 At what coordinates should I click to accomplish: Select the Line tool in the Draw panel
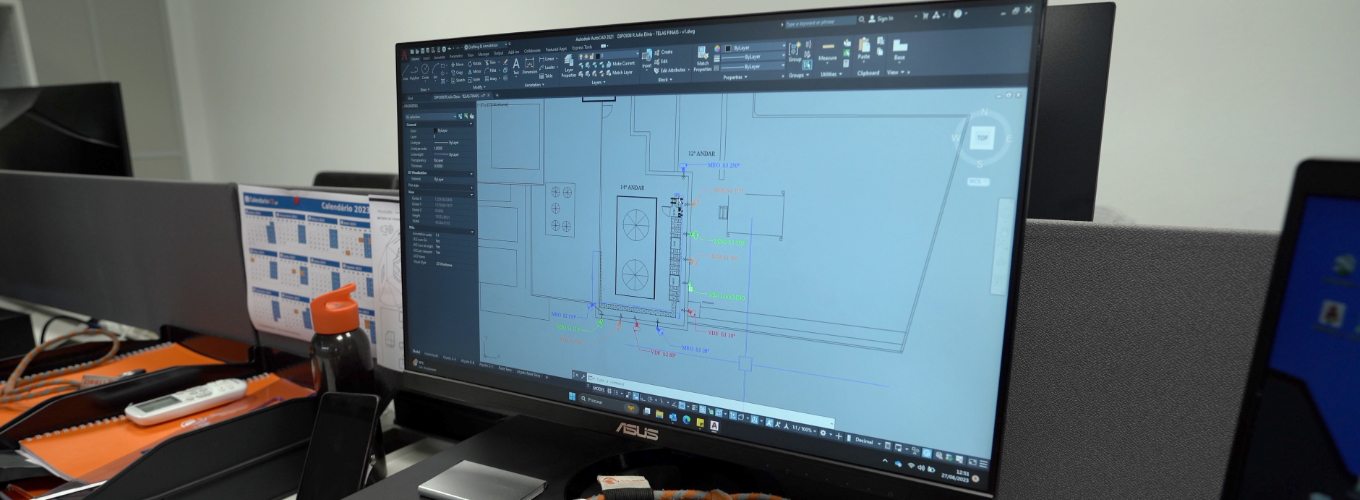pos(405,72)
